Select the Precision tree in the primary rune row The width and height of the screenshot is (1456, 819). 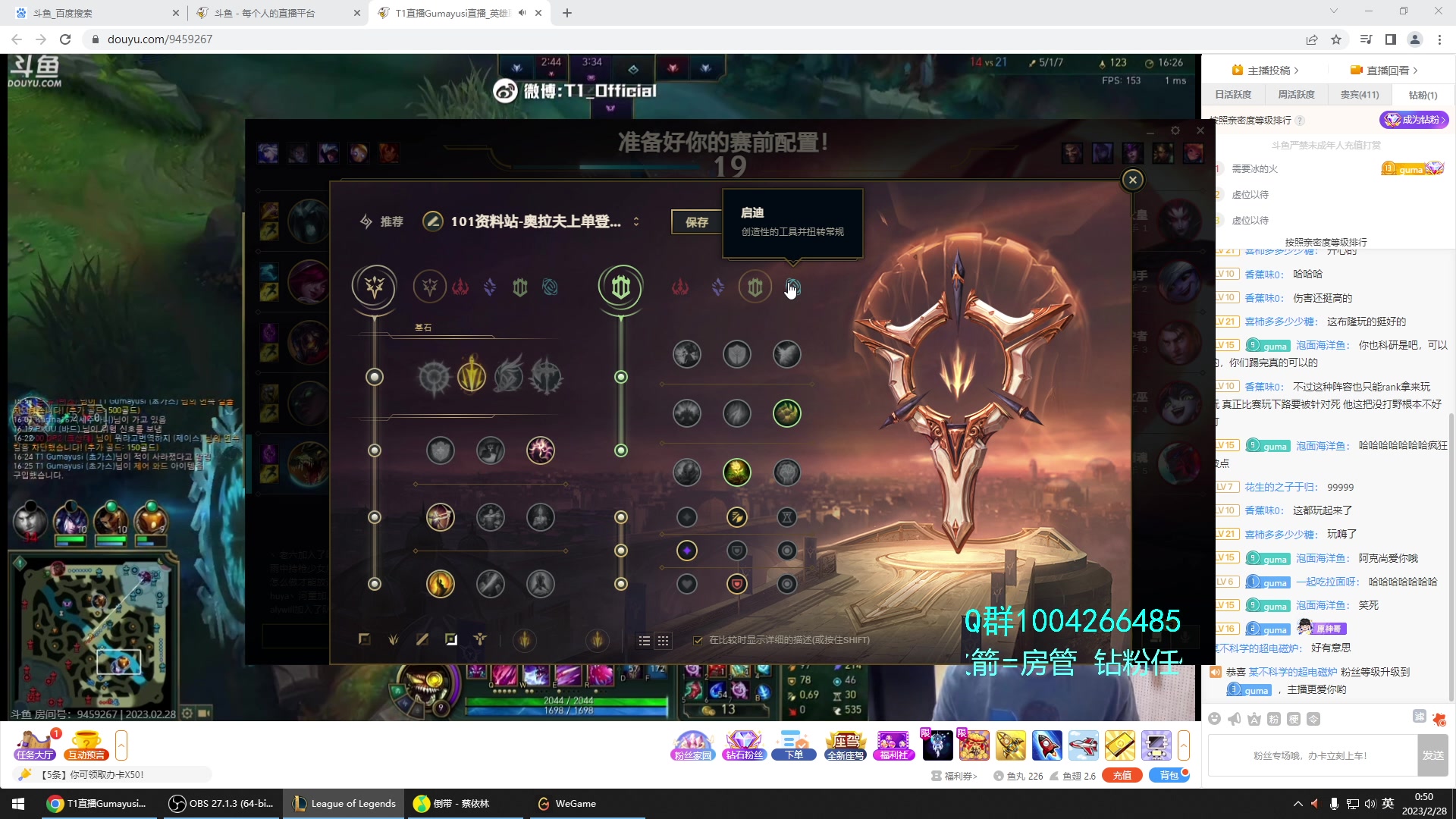(430, 287)
